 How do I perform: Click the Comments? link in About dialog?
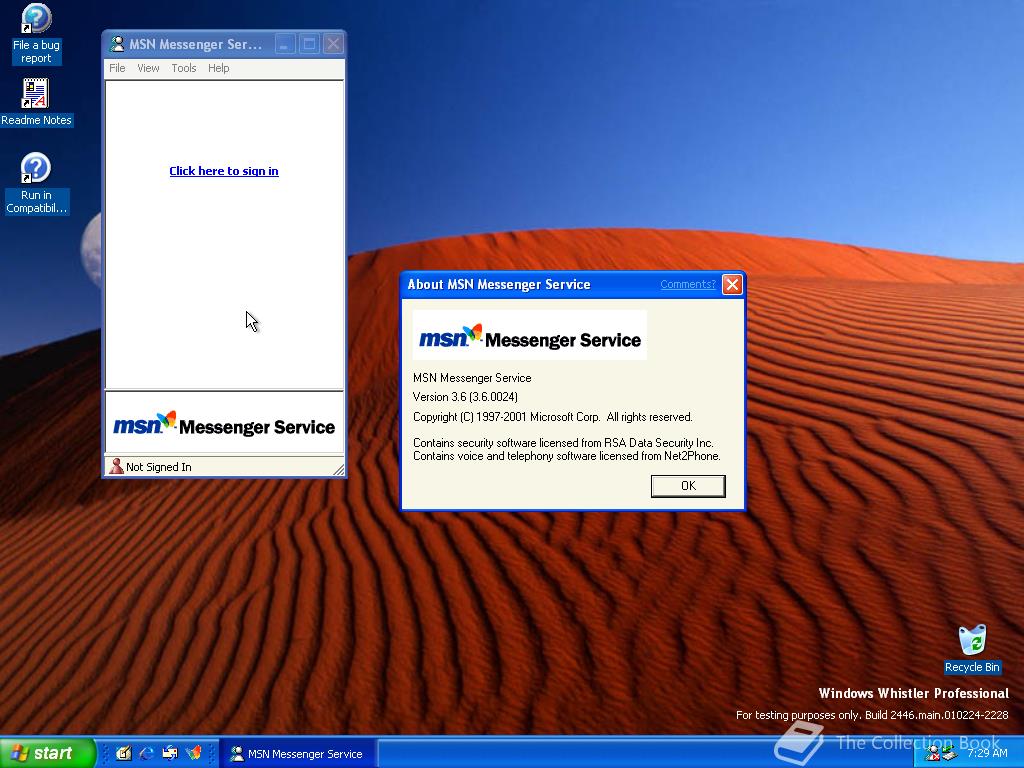[x=688, y=284]
